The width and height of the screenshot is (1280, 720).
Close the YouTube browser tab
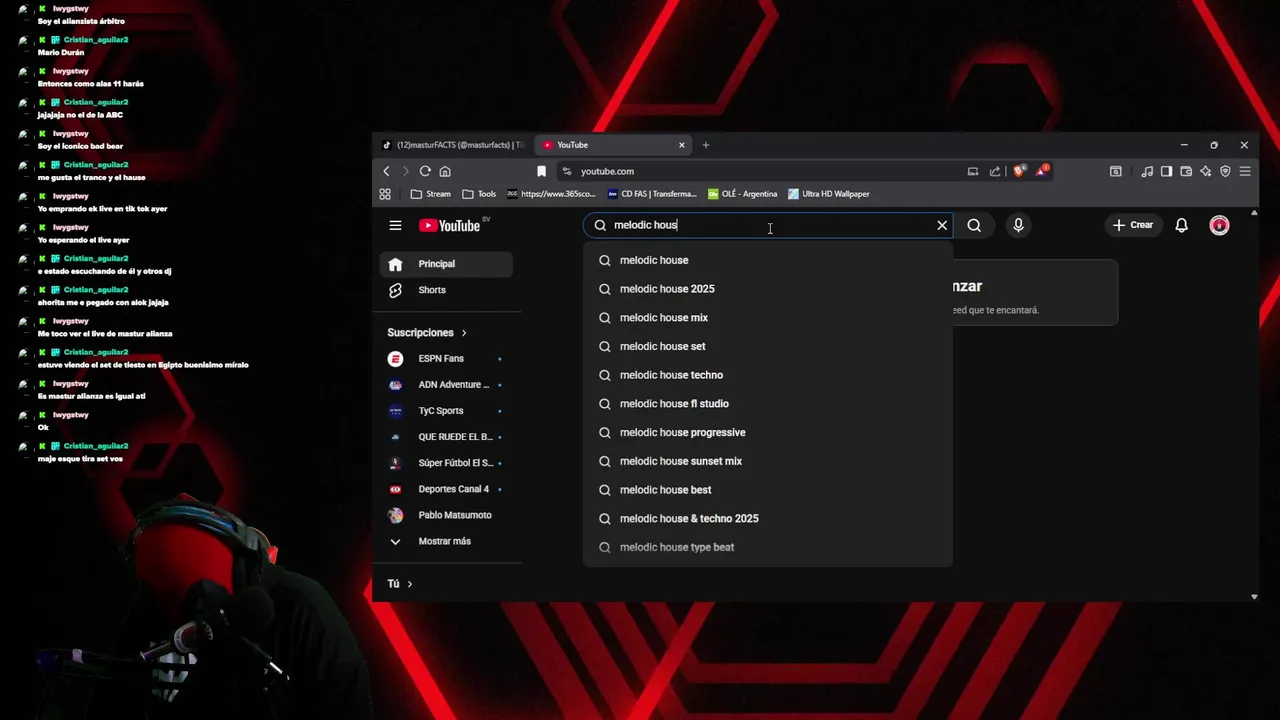682,145
